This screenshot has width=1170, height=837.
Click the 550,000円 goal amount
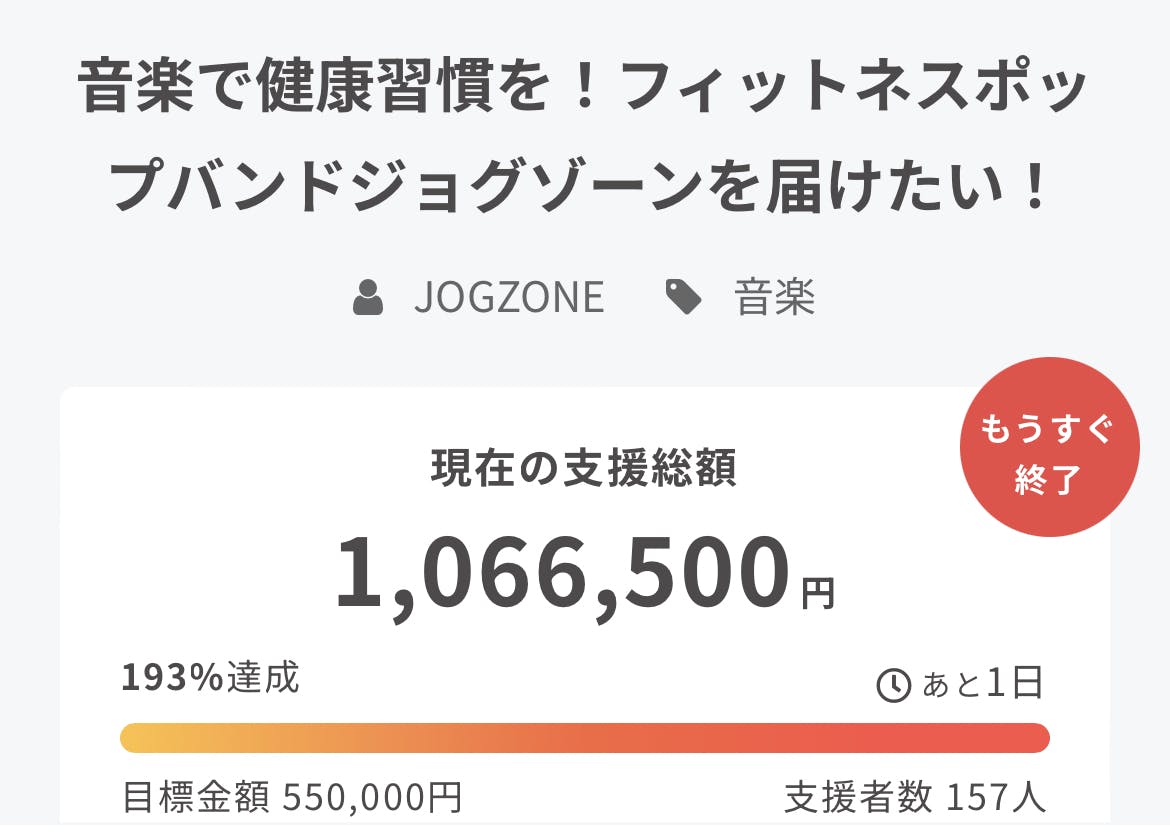[372, 799]
